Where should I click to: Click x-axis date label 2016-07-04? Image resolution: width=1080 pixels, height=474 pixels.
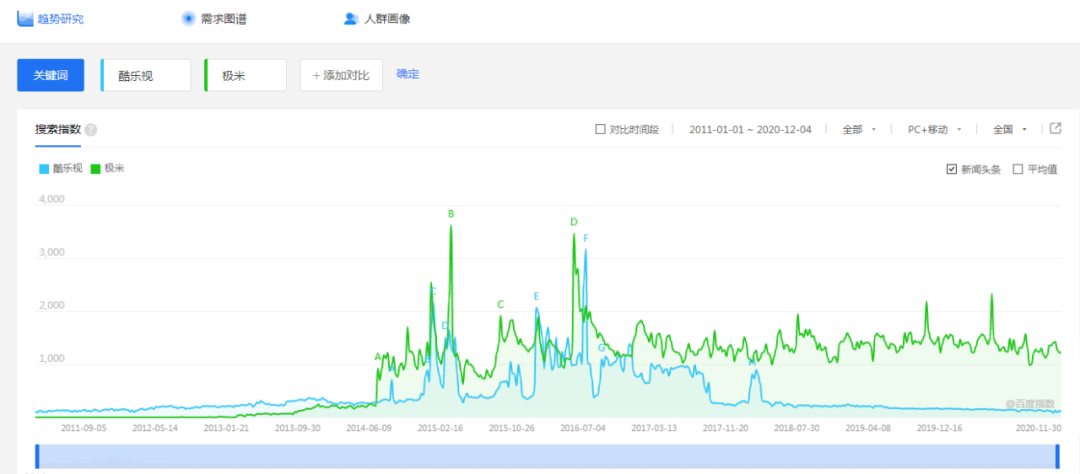point(583,428)
